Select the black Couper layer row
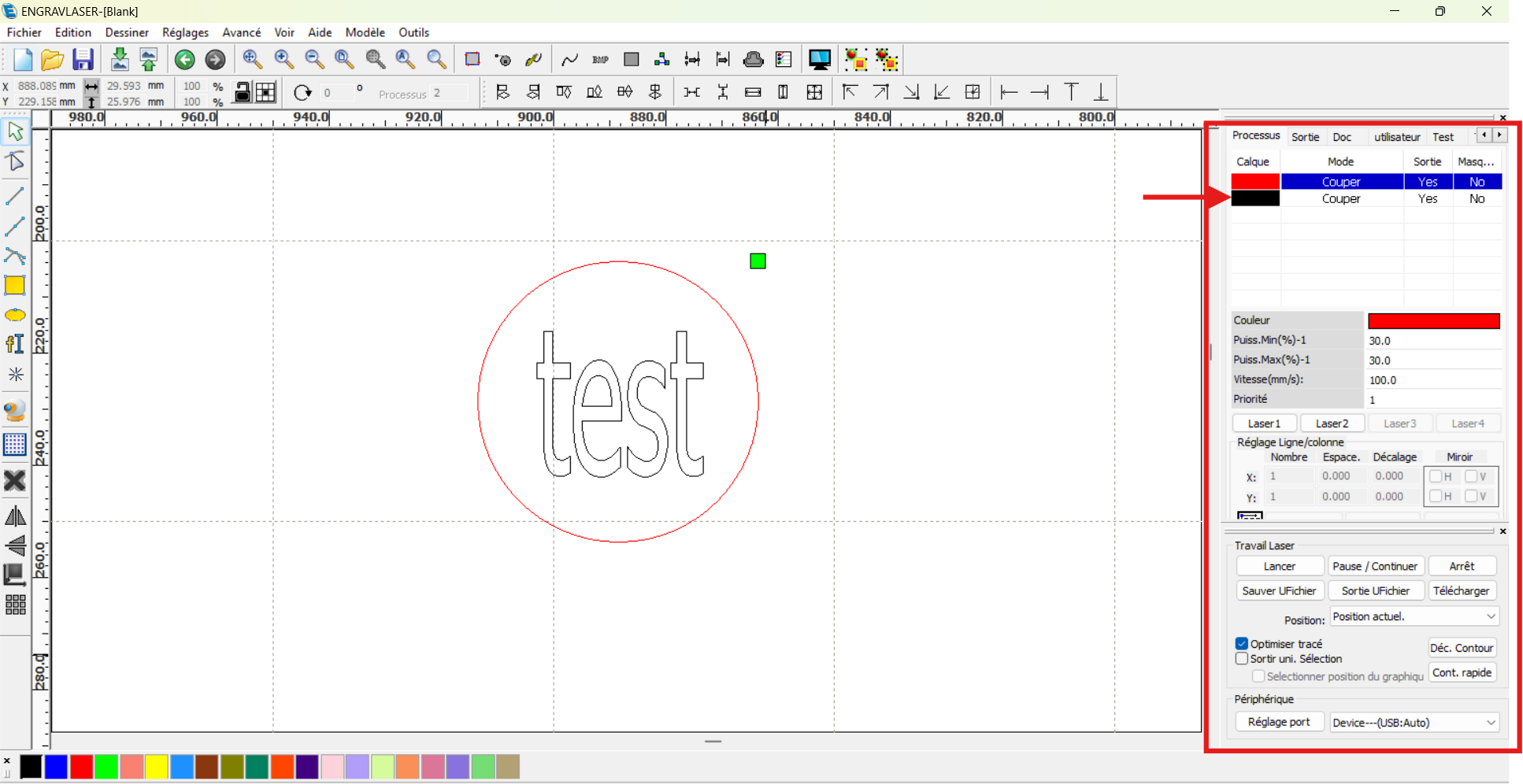This screenshot has width=1523, height=784. pyautogui.click(x=1366, y=199)
